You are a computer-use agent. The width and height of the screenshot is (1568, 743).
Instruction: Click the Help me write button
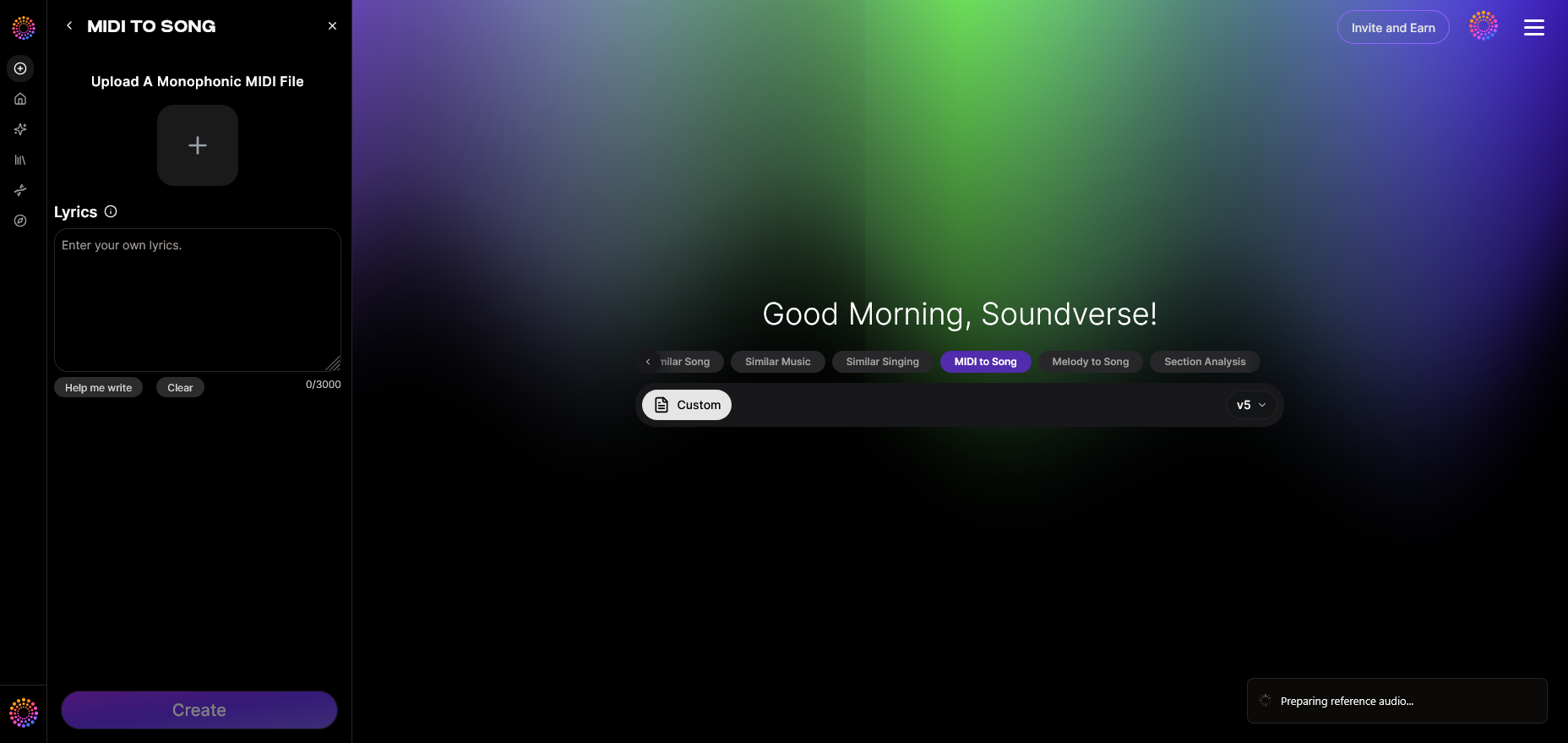coord(99,387)
